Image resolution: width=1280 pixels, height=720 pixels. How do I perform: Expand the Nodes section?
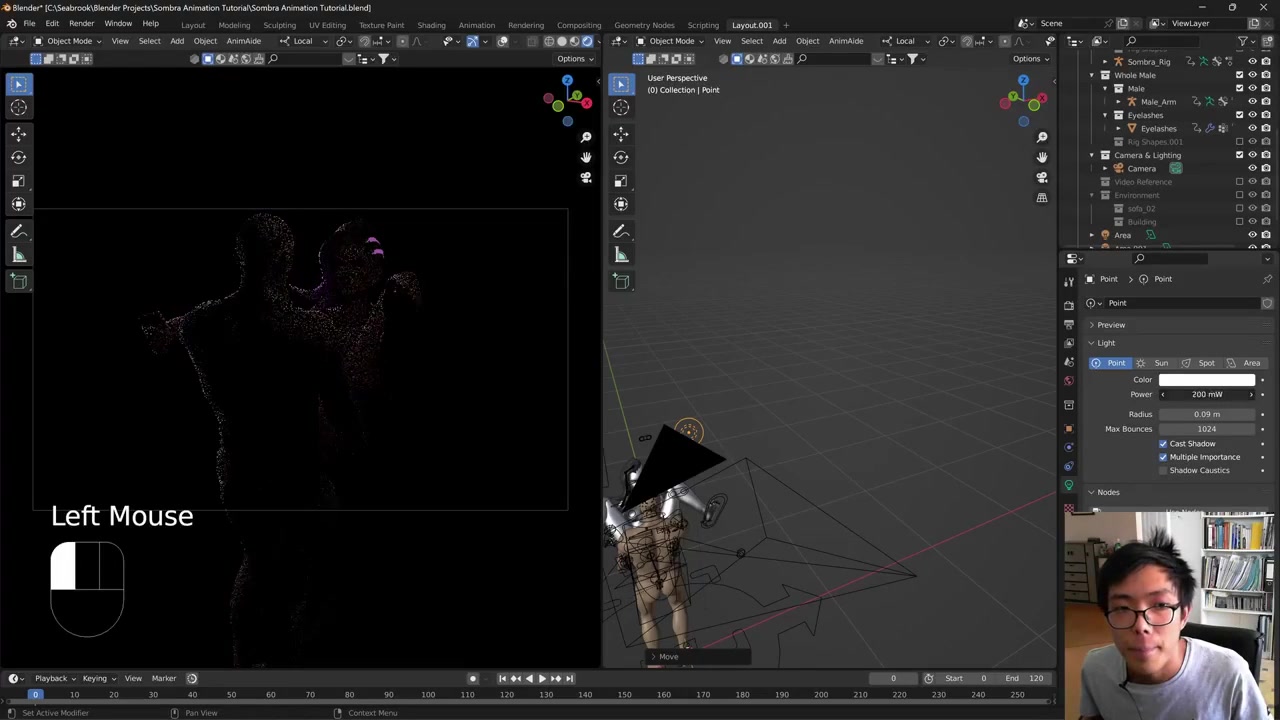point(1107,492)
